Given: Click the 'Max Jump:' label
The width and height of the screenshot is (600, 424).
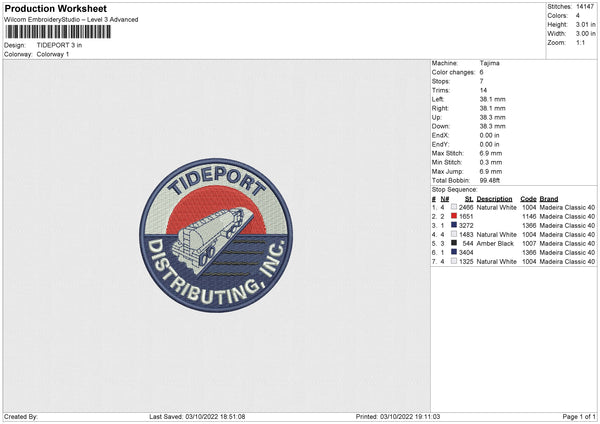Looking at the screenshot, I should pos(448,172).
